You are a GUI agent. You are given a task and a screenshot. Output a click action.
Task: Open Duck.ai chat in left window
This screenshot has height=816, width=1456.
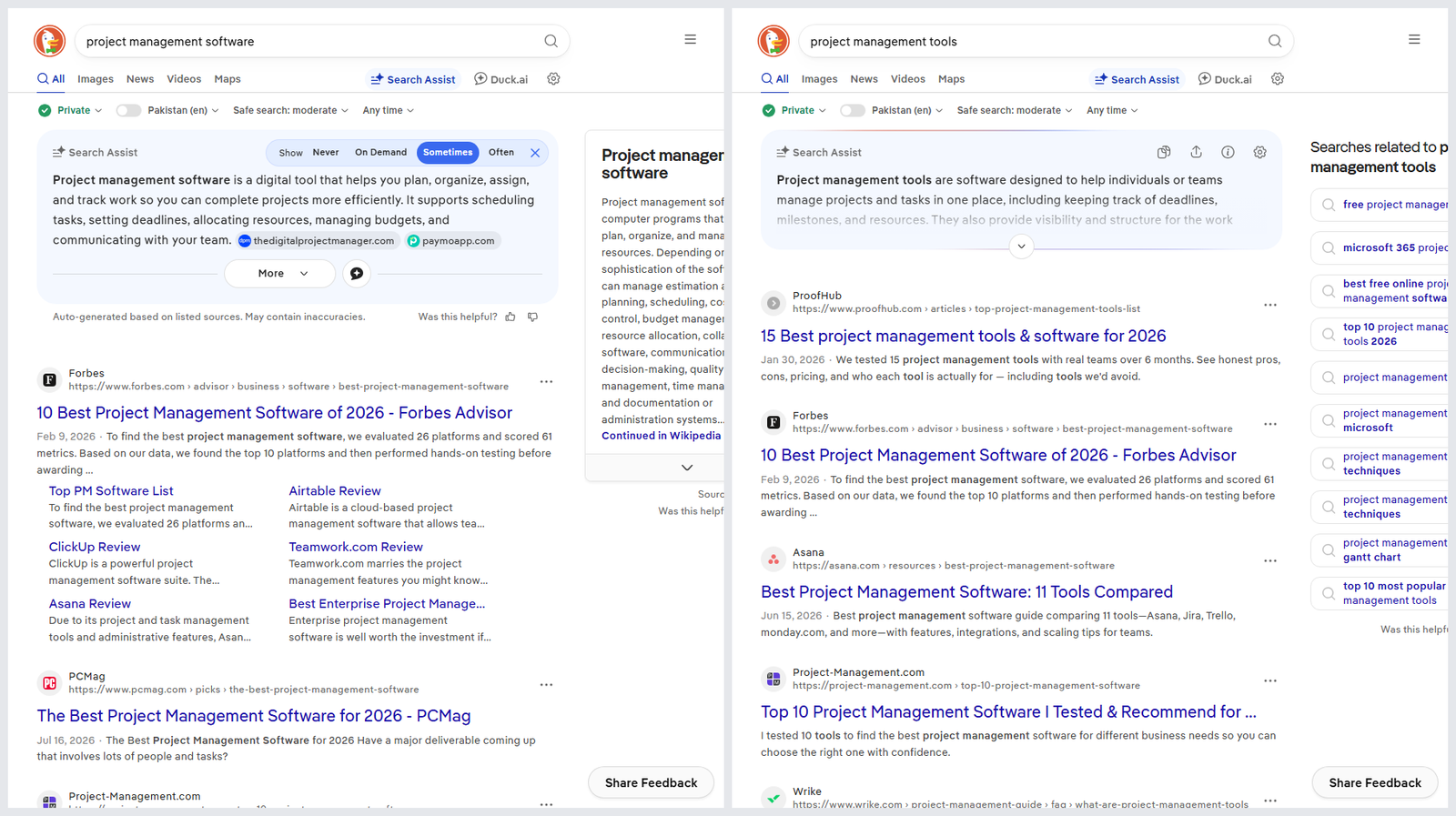(501, 79)
